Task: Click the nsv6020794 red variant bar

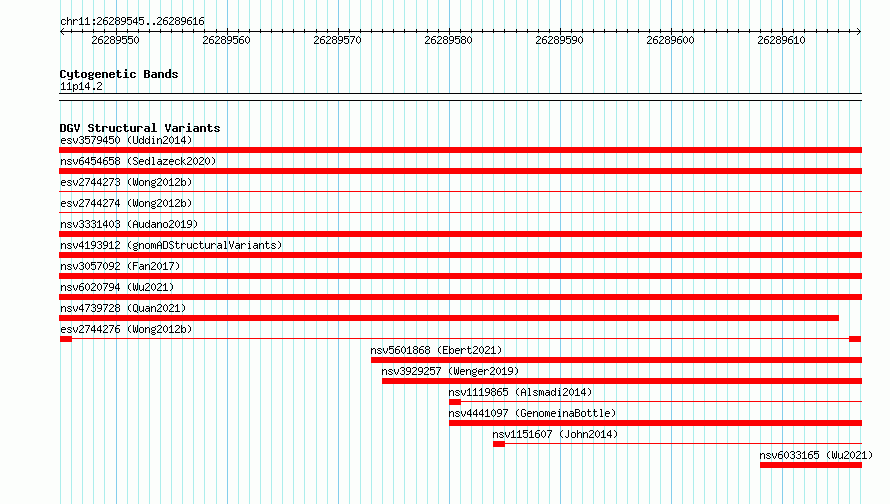Action: coord(460,297)
